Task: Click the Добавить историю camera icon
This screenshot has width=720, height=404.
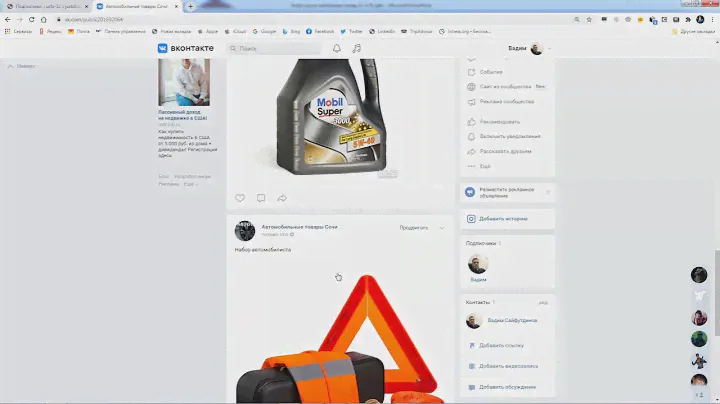Action: [471, 218]
